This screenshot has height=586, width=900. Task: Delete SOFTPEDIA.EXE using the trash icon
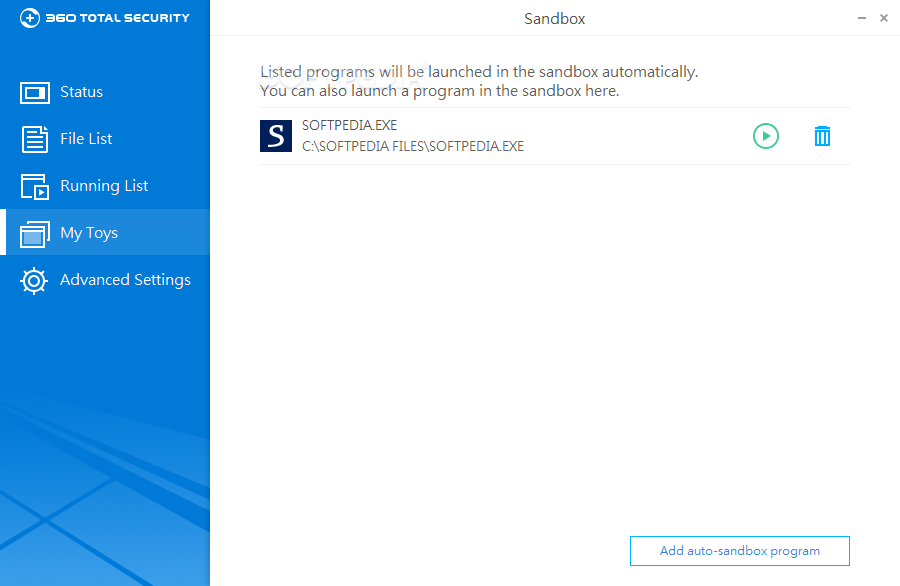pos(822,136)
